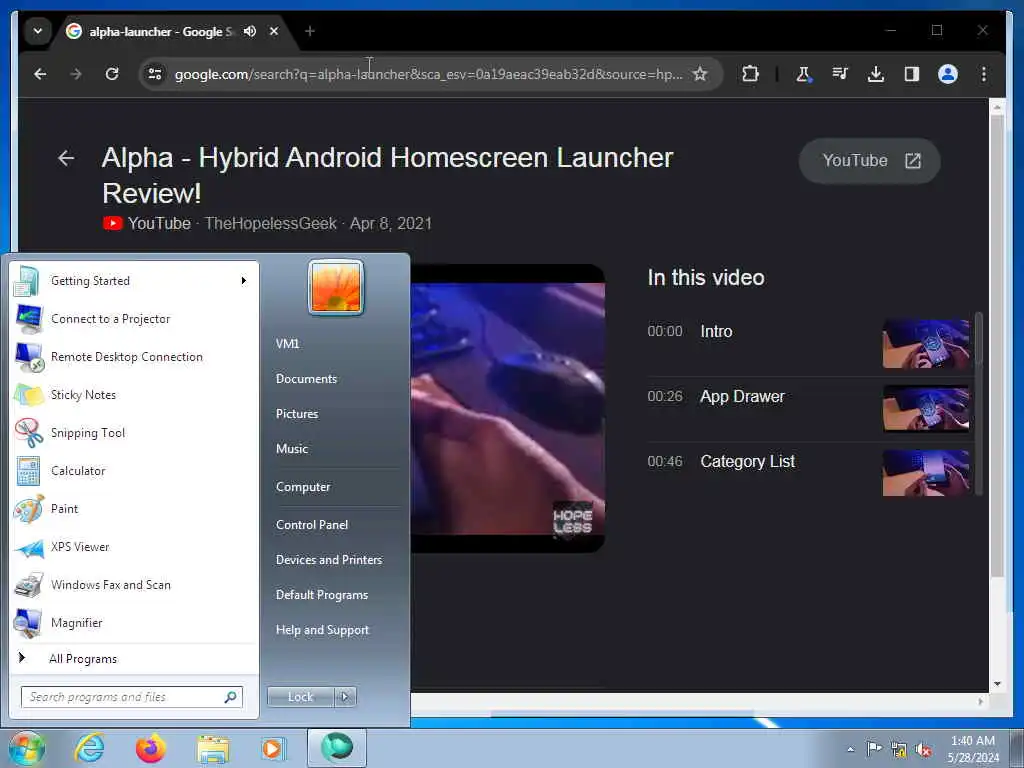Open Chrome three-dot menu
This screenshot has width=1024, height=768.
click(x=984, y=74)
